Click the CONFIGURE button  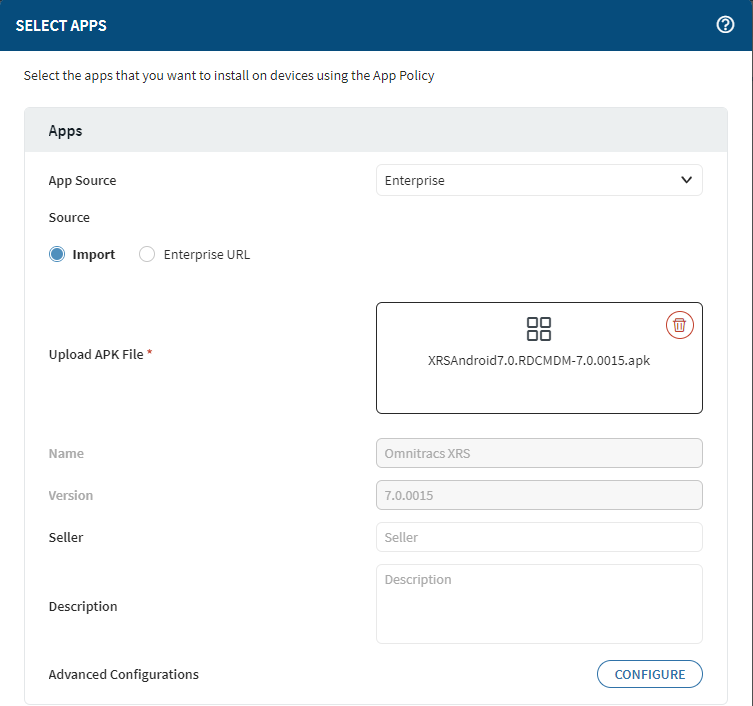click(649, 674)
